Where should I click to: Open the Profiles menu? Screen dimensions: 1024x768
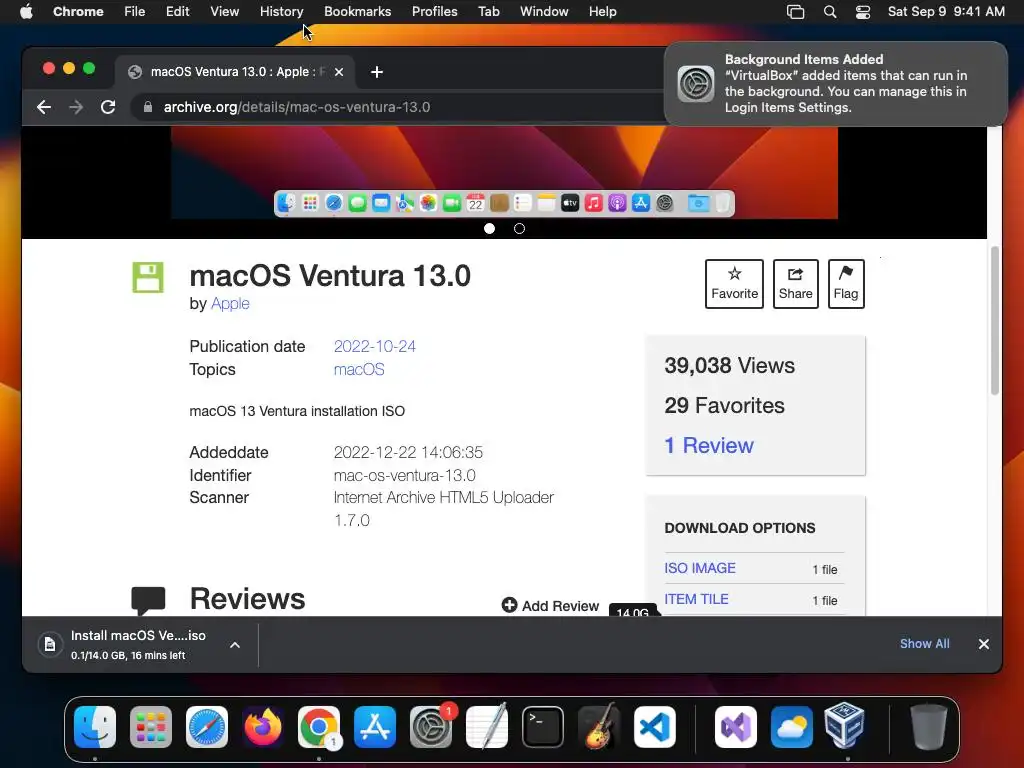point(434,12)
